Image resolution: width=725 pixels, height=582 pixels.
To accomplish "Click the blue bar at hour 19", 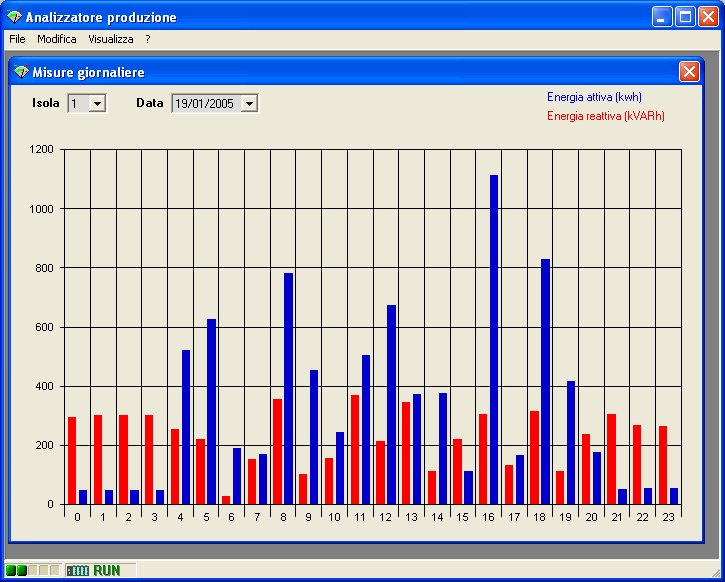I will click(x=571, y=442).
